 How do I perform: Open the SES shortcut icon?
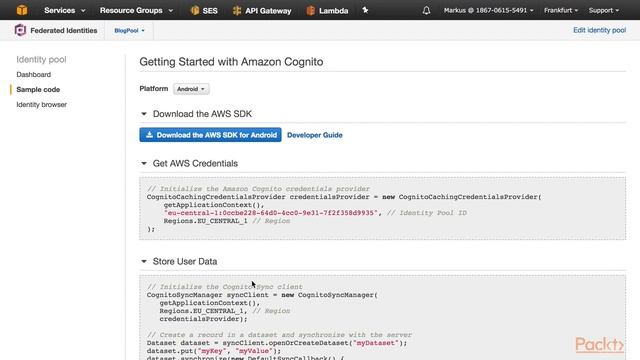click(x=195, y=11)
